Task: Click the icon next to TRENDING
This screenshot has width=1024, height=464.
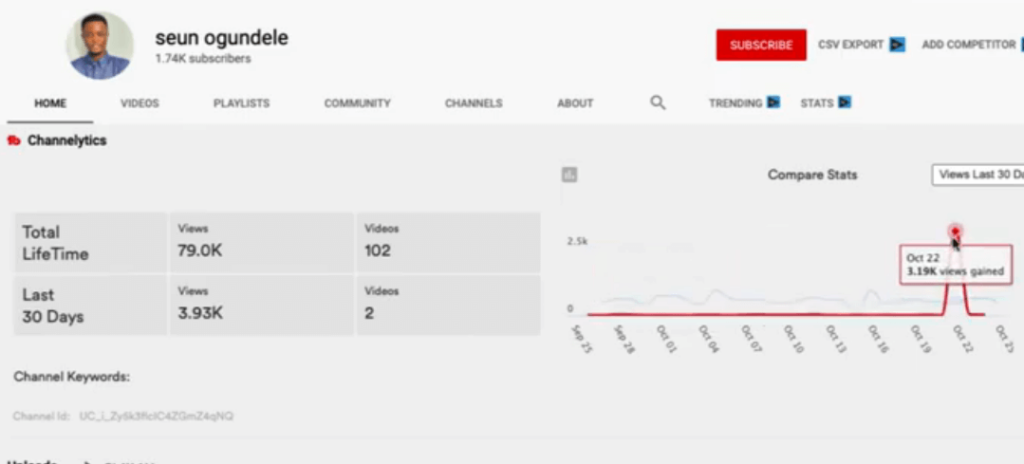Action: click(x=773, y=103)
